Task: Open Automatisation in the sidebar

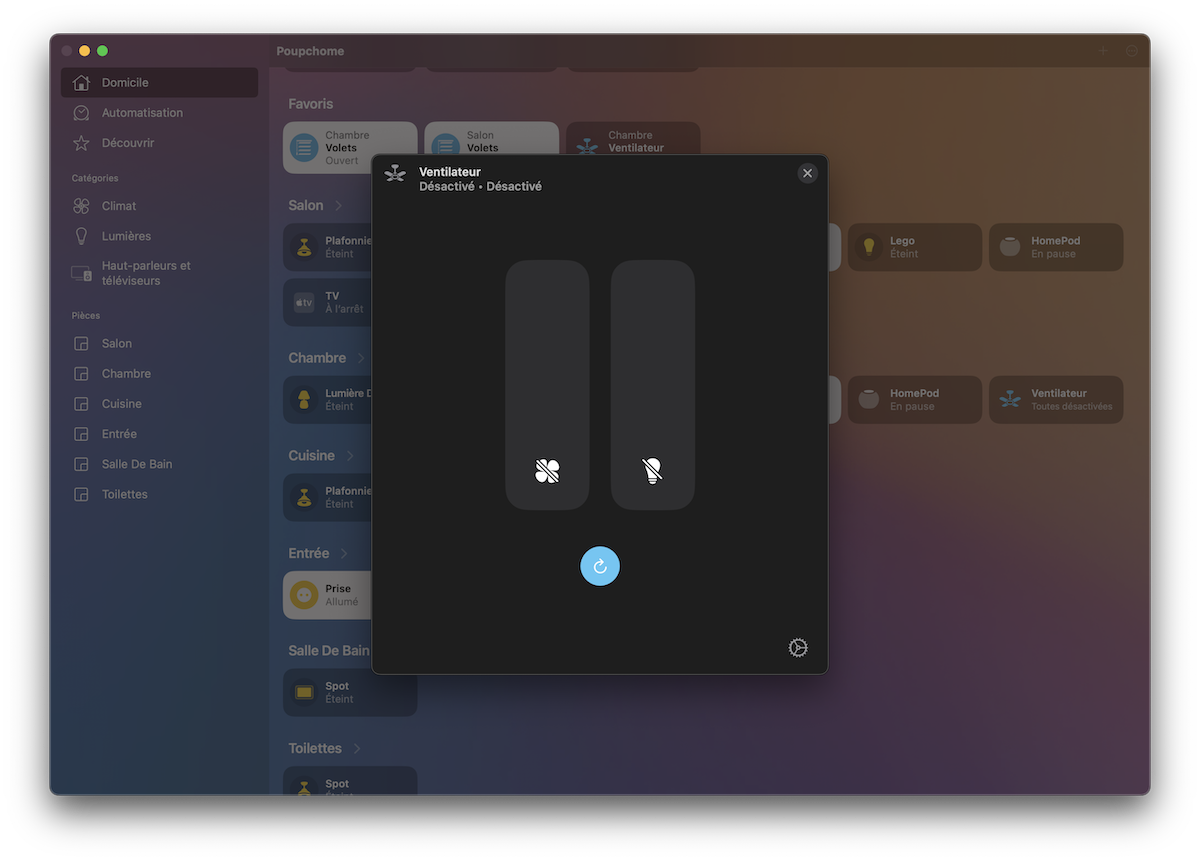Action: (159, 113)
